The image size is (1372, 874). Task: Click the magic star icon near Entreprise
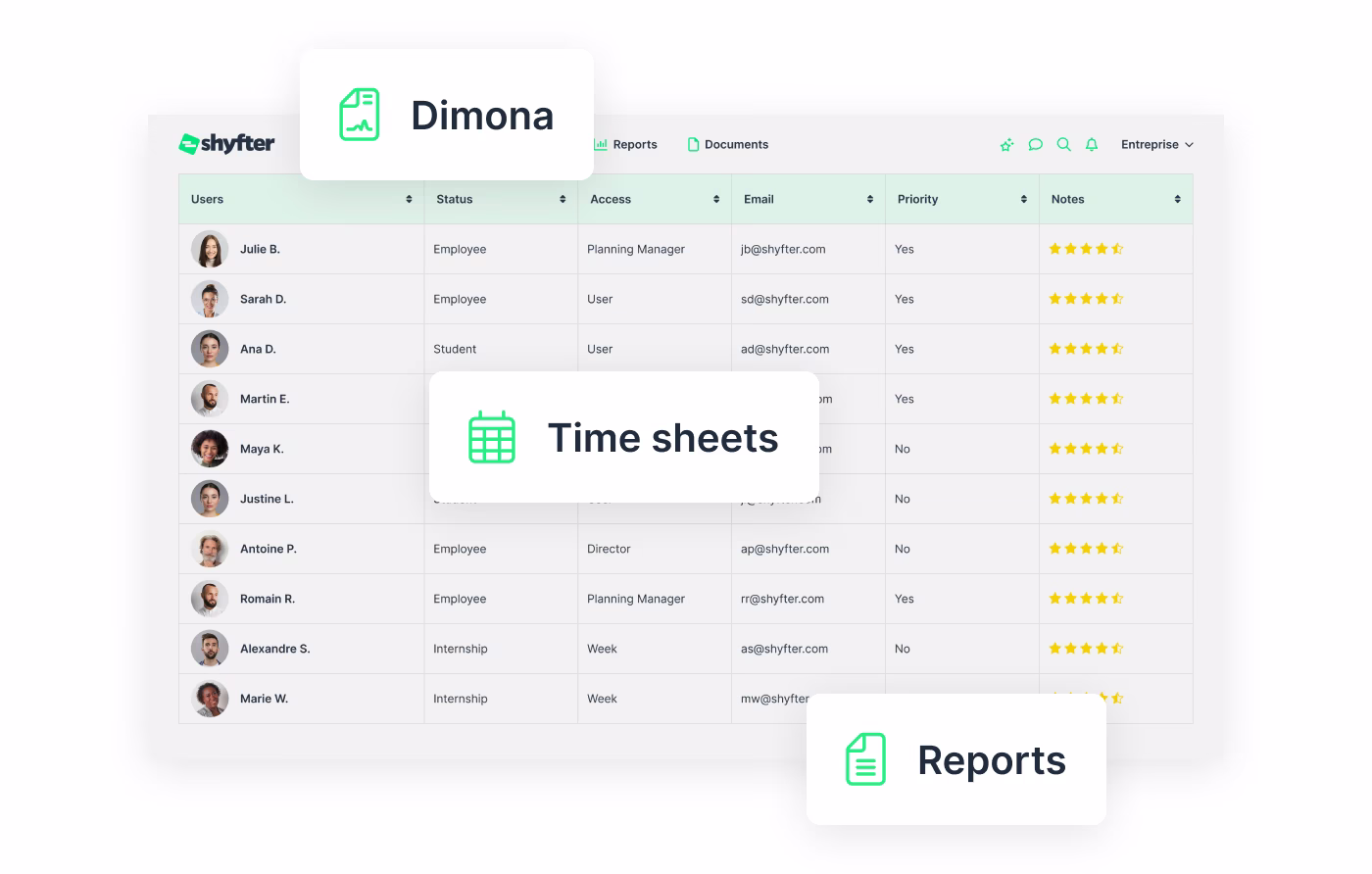(1006, 144)
